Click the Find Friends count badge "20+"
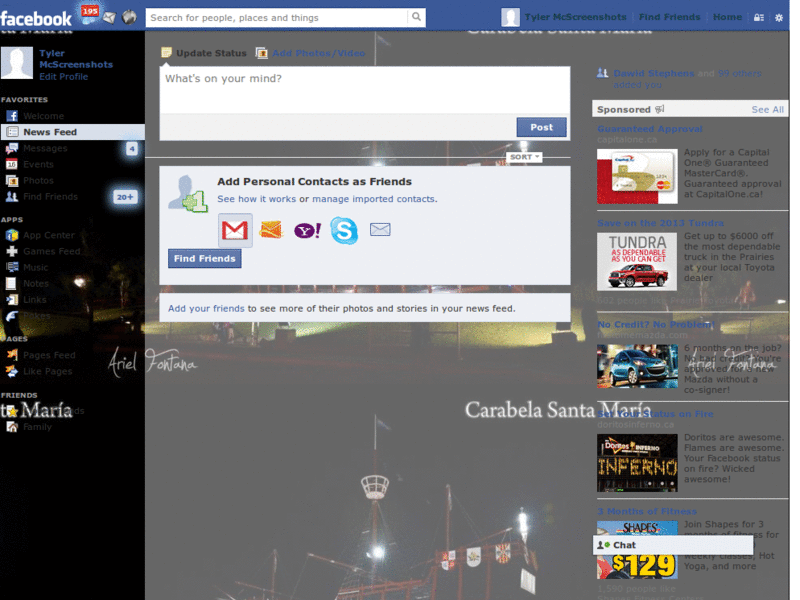The width and height of the screenshot is (800, 600). 125,197
